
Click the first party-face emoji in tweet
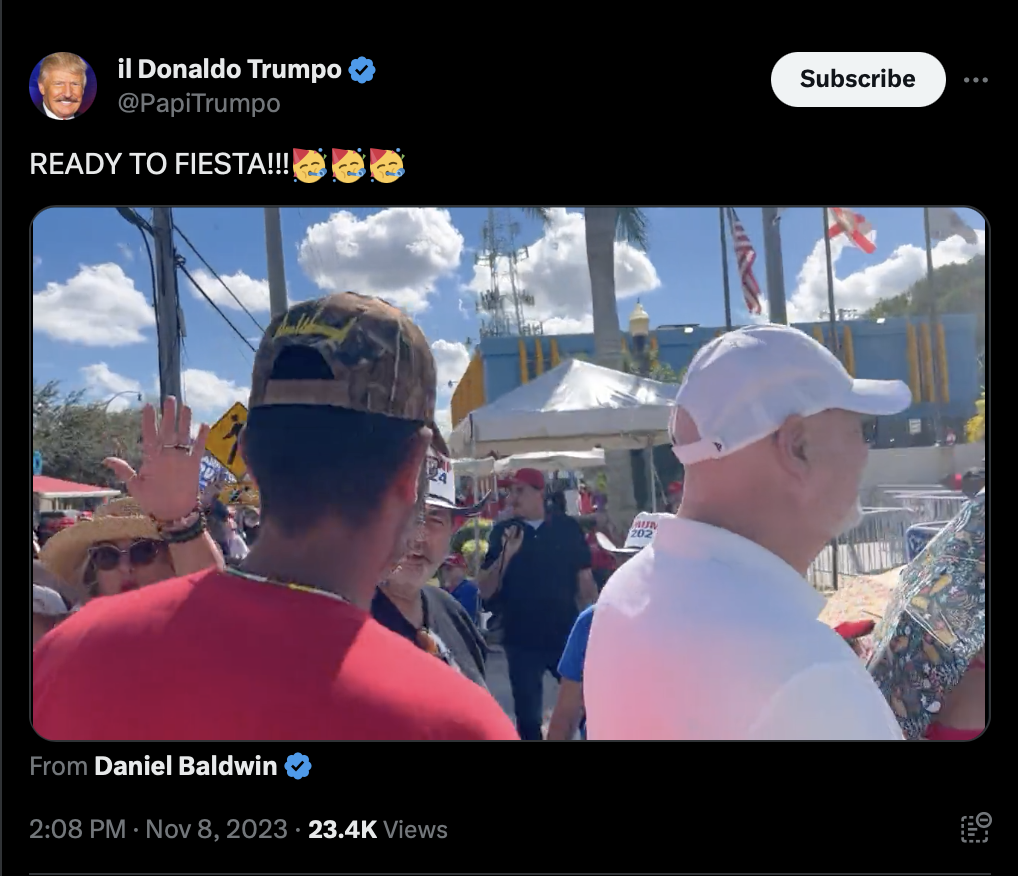[309, 165]
